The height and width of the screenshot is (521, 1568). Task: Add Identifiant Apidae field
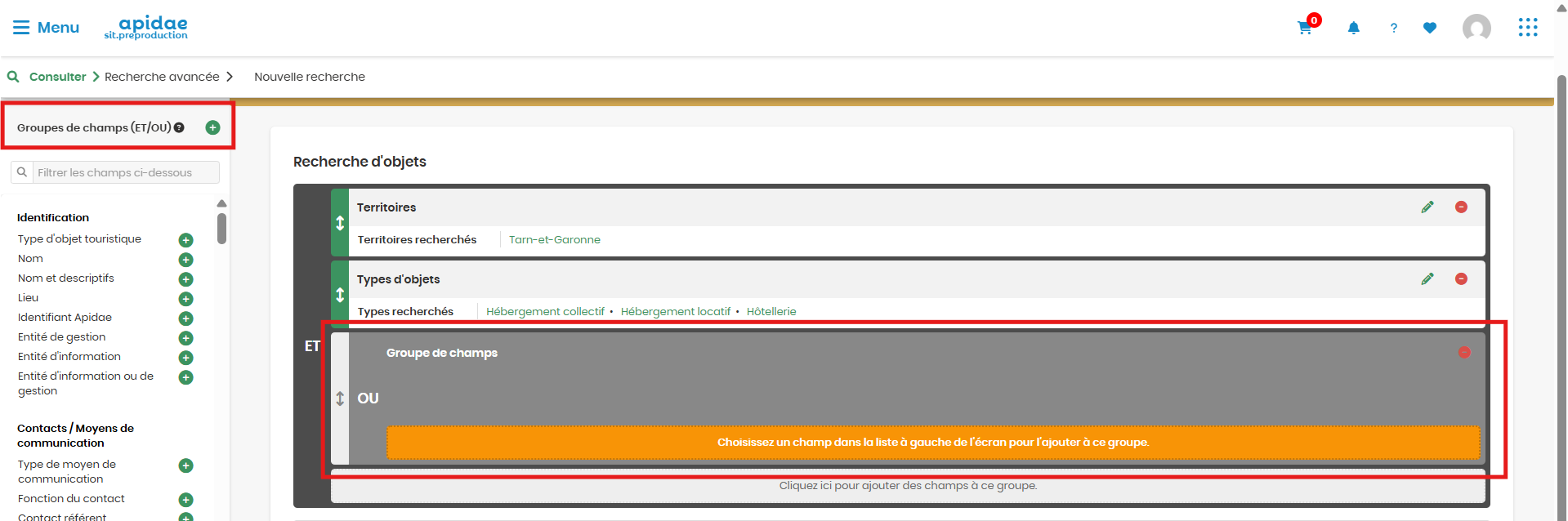(x=185, y=318)
